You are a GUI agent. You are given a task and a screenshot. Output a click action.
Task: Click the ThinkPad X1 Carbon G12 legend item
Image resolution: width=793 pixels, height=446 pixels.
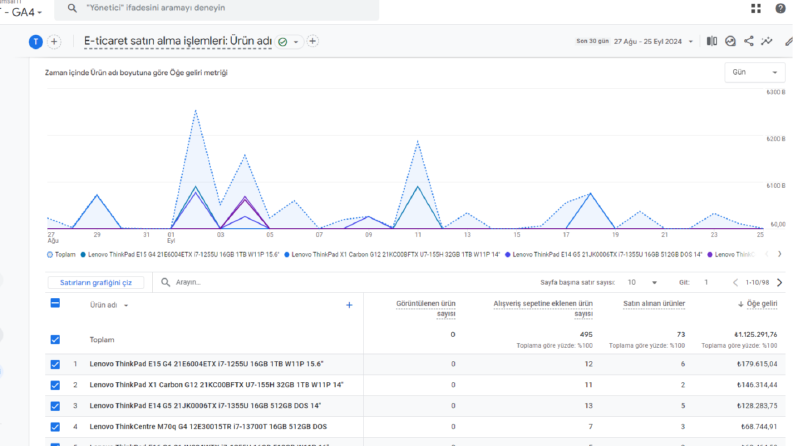click(392, 254)
